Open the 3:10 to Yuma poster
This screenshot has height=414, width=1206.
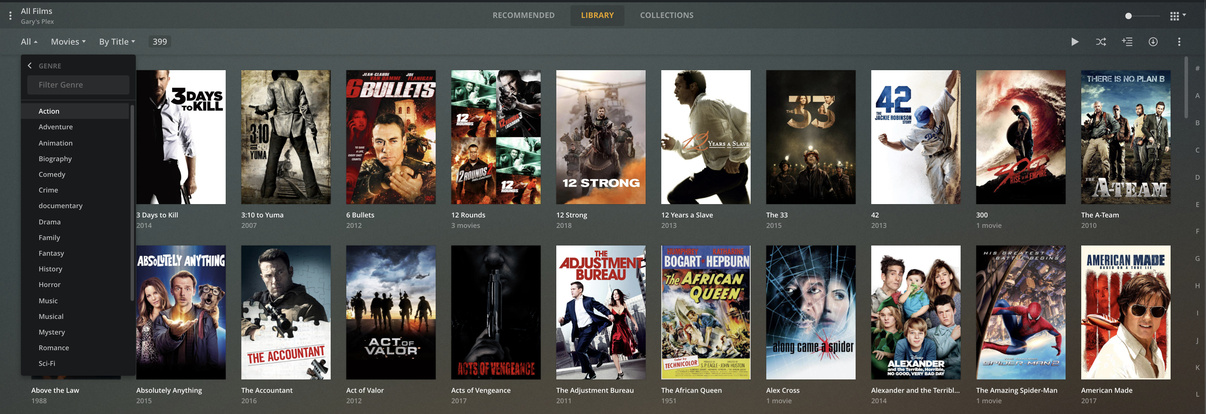(x=286, y=137)
